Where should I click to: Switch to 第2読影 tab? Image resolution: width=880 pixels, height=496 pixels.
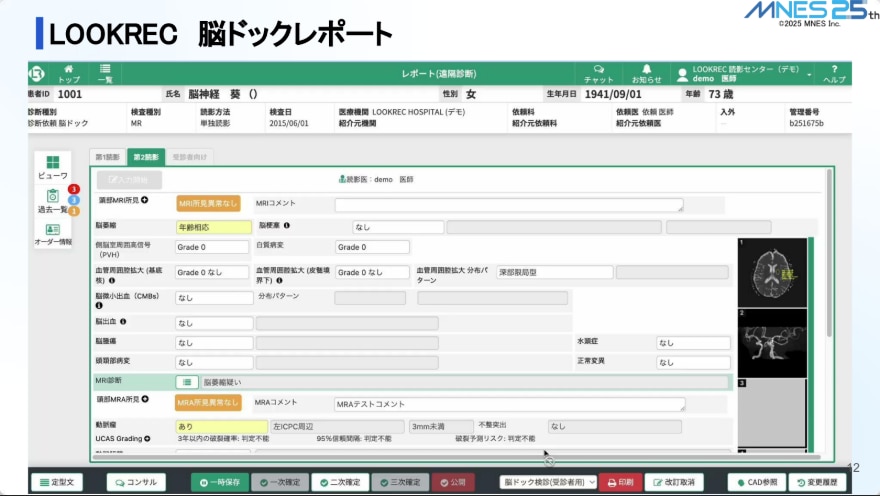[x=146, y=157]
